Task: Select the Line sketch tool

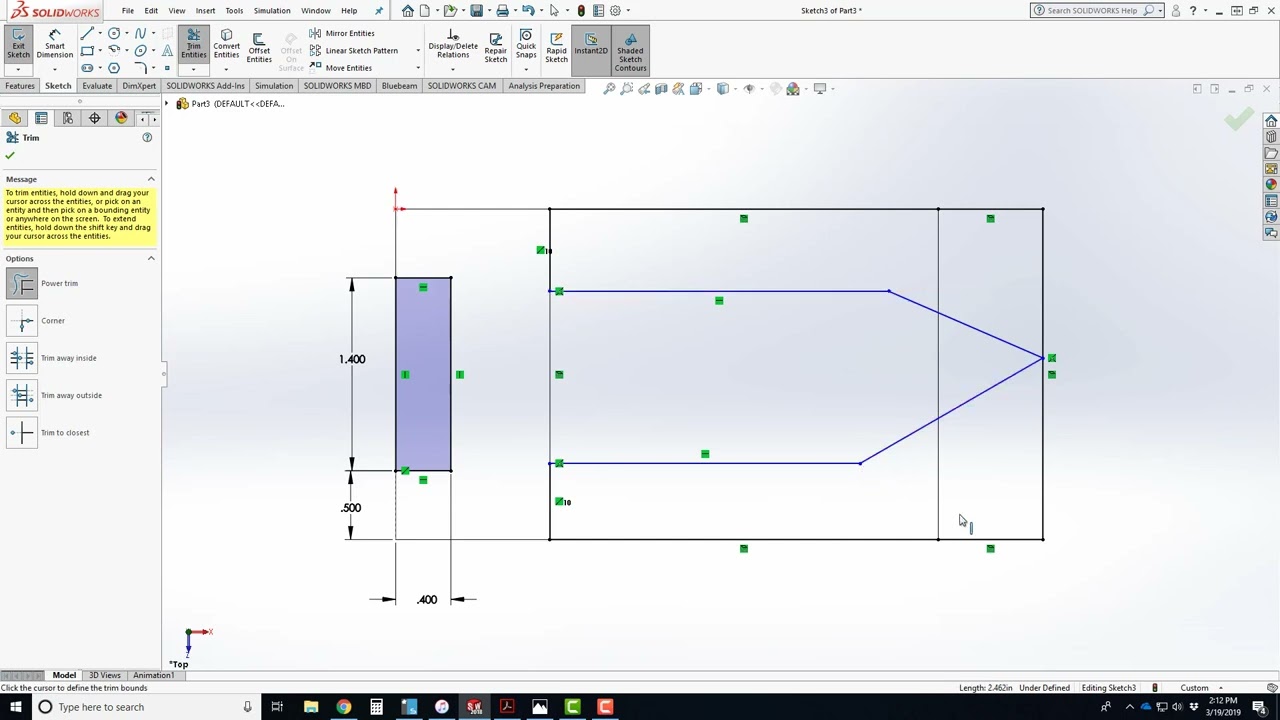Action: [x=87, y=33]
